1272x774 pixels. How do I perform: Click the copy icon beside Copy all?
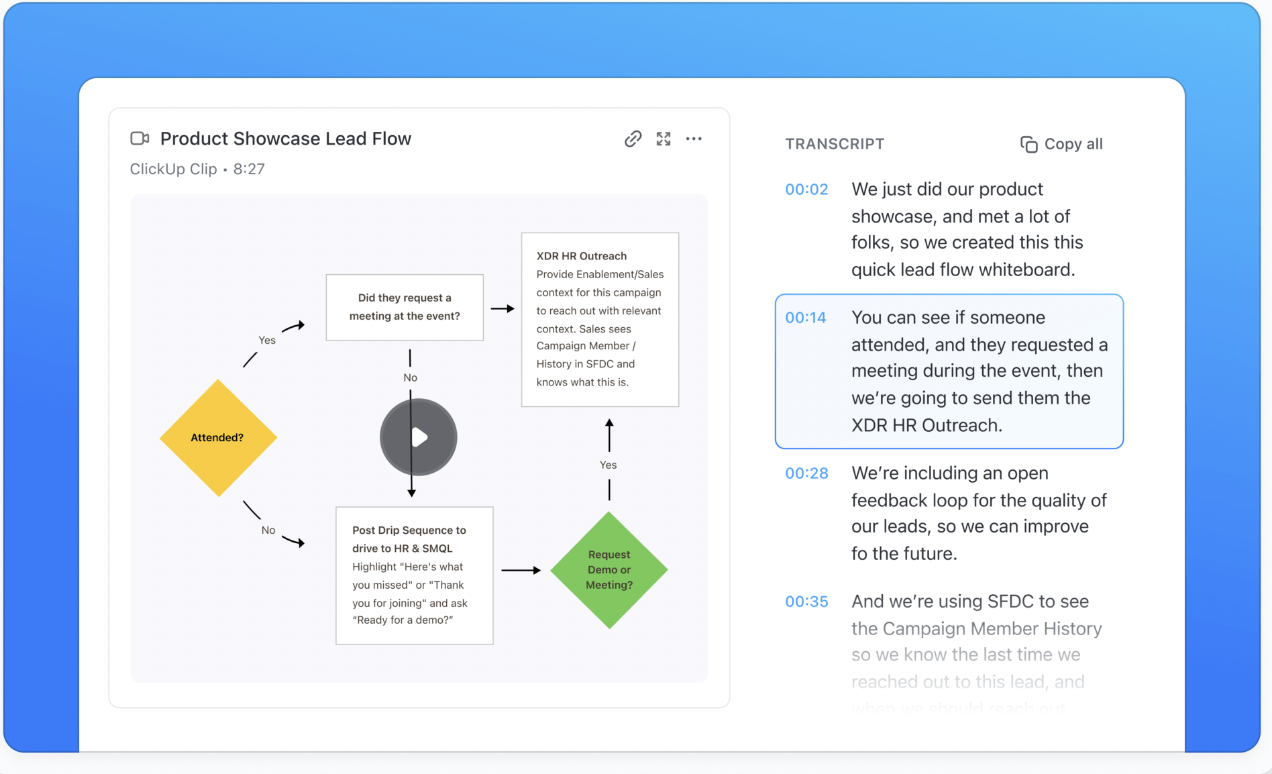1028,144
